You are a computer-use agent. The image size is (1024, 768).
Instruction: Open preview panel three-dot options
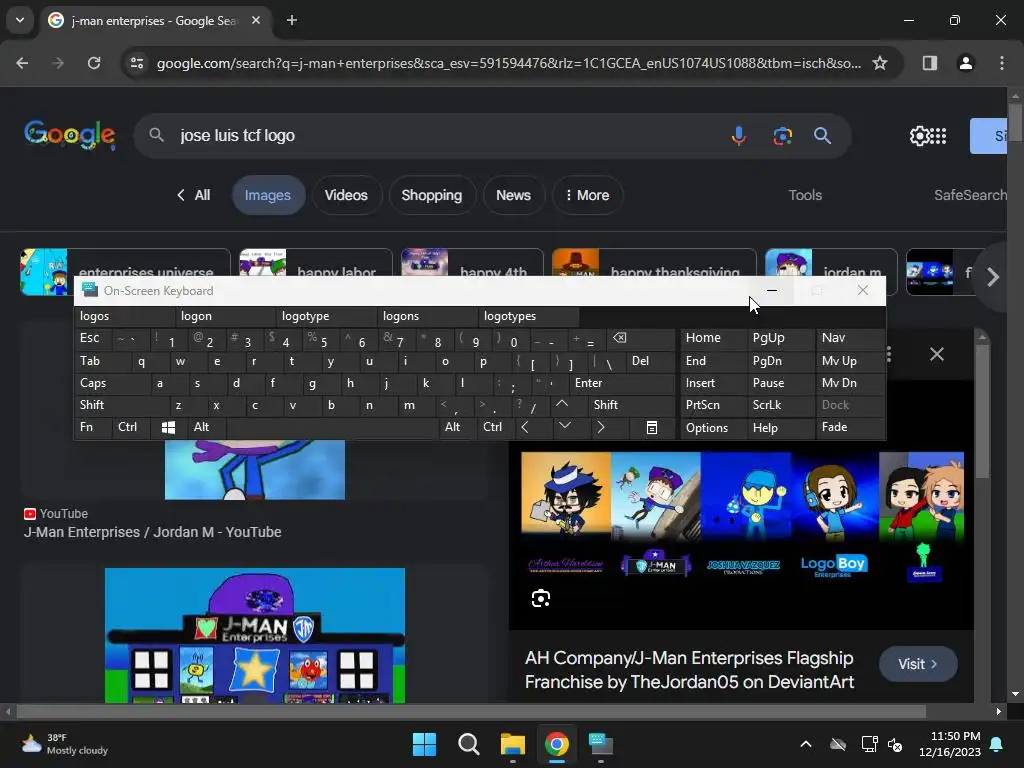pyautogui.click(x=889, y=354)
